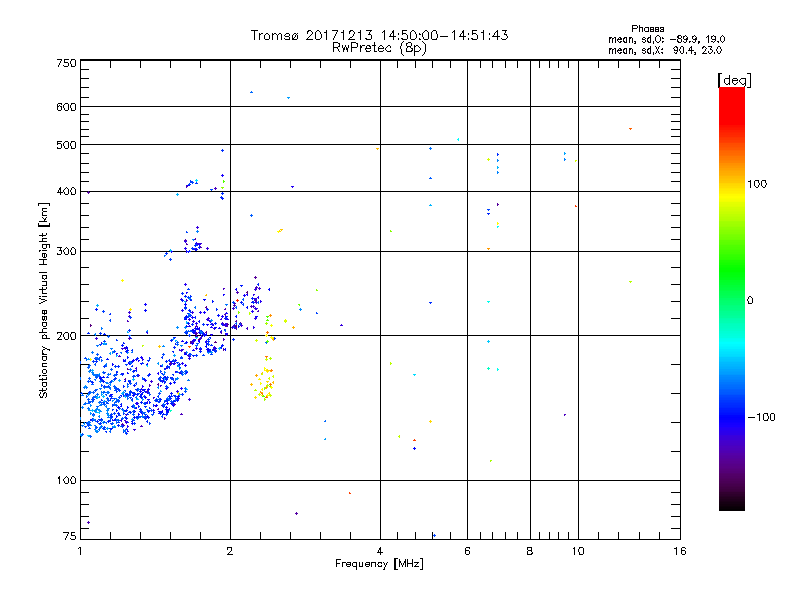The width and height of the screenshot is (800, 600).
Task: Click the plot title 'Tromsø 20171213 14:50:00-14:51:43'
Action: tap(379, 35)
